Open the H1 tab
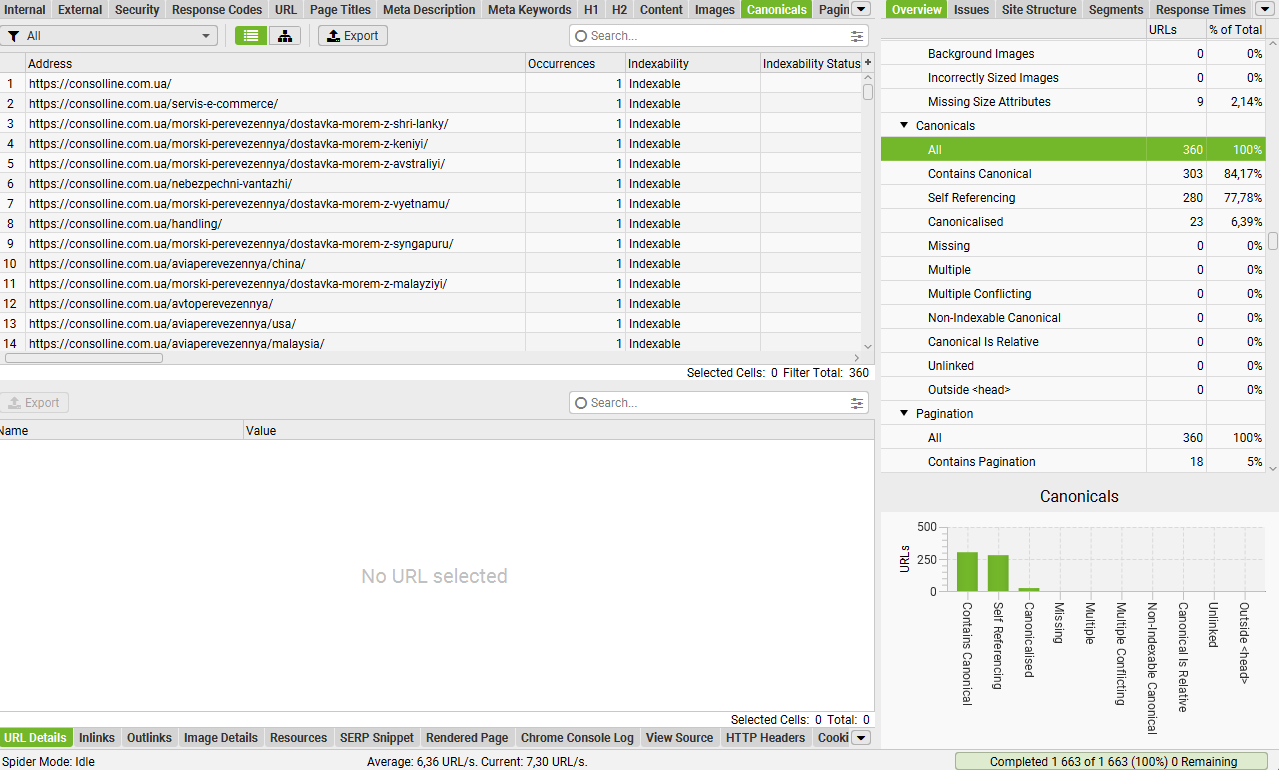The width and height of the screenshot is (1279, 770). point(591,9)
